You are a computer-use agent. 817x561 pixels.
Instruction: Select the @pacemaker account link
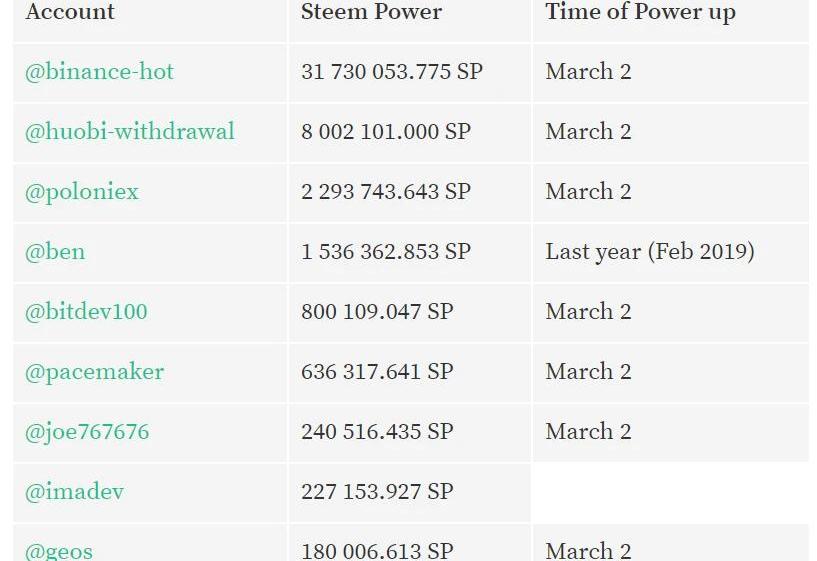click(94, 372)
